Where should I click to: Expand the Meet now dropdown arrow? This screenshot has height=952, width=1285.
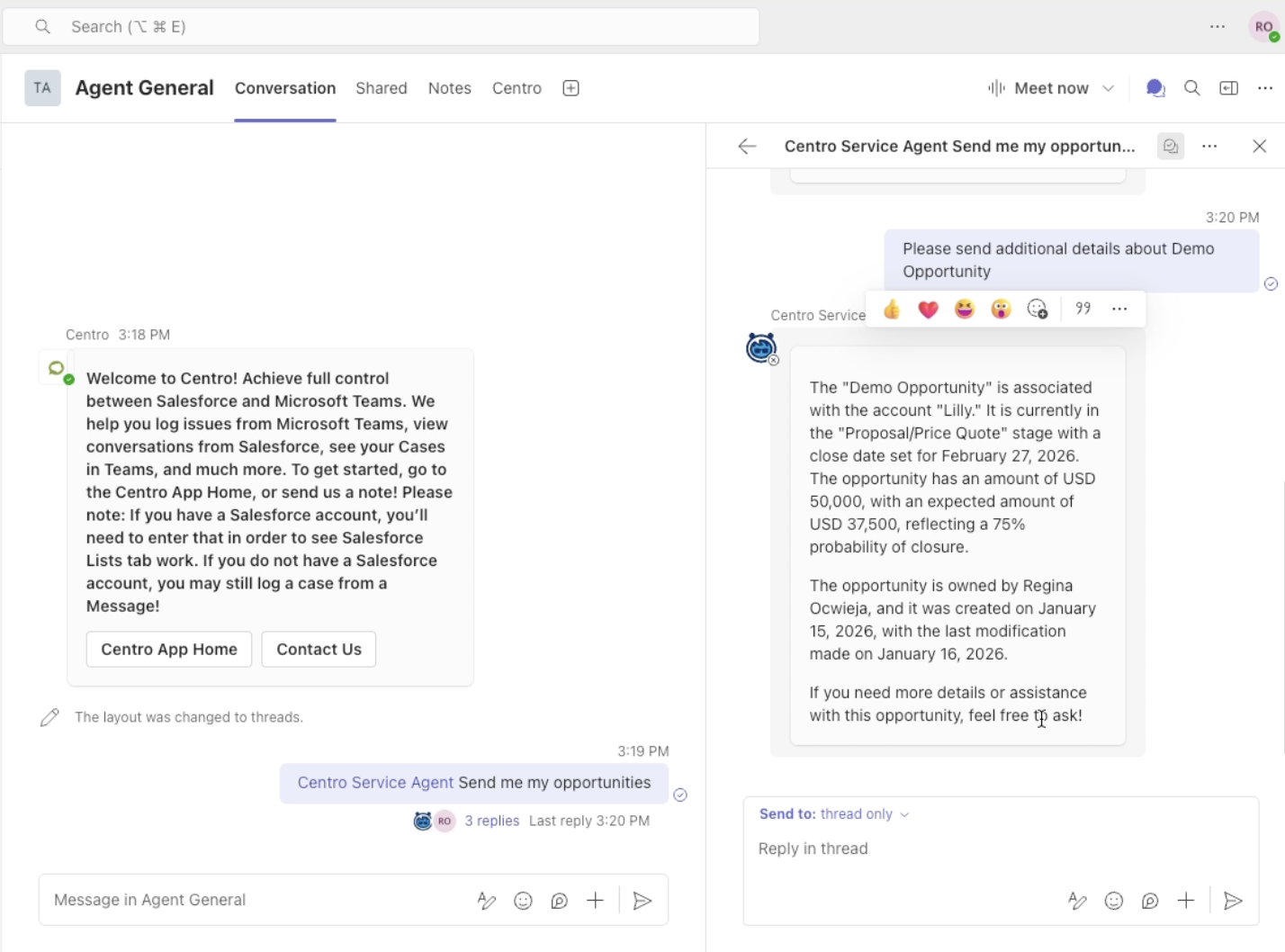[1109, 88]
